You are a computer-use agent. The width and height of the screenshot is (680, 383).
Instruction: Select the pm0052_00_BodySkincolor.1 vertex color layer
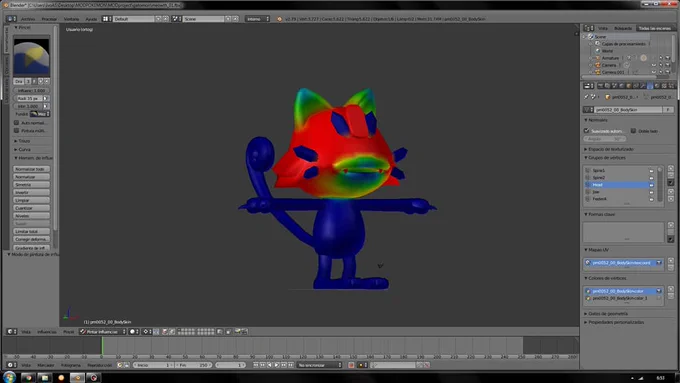(x=624, y=298)
